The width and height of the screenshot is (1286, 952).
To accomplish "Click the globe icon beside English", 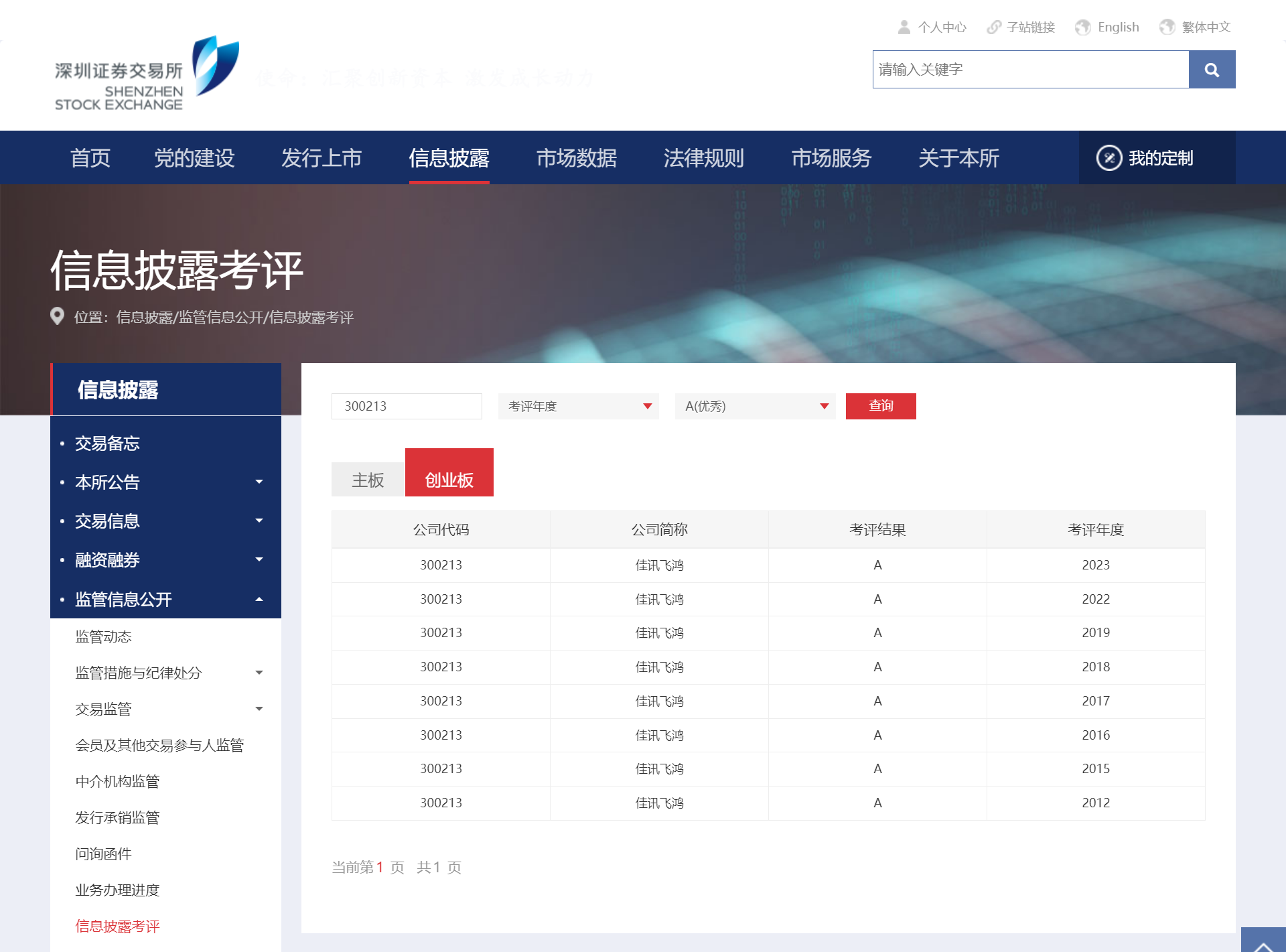I will click(x=1082, y=27).
